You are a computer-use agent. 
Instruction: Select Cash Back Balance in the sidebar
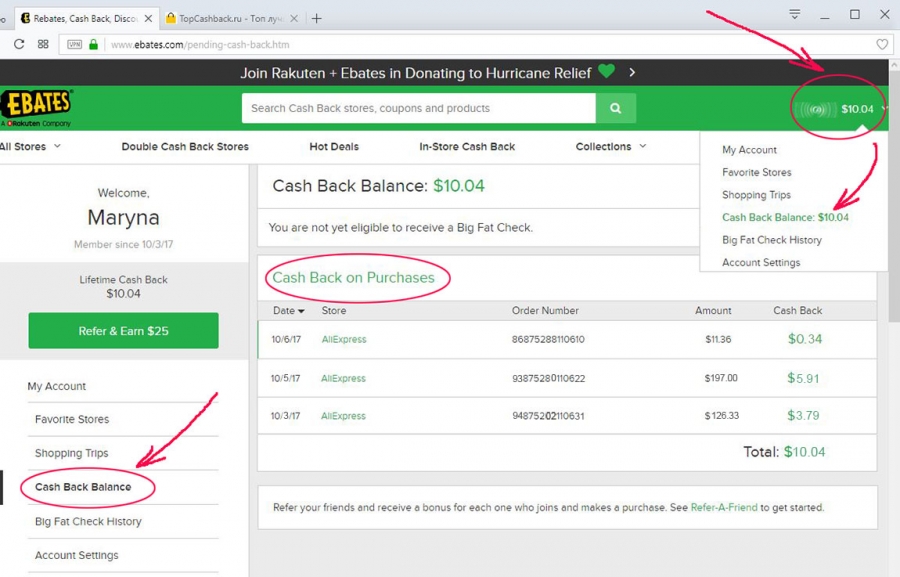click(83, 487)
